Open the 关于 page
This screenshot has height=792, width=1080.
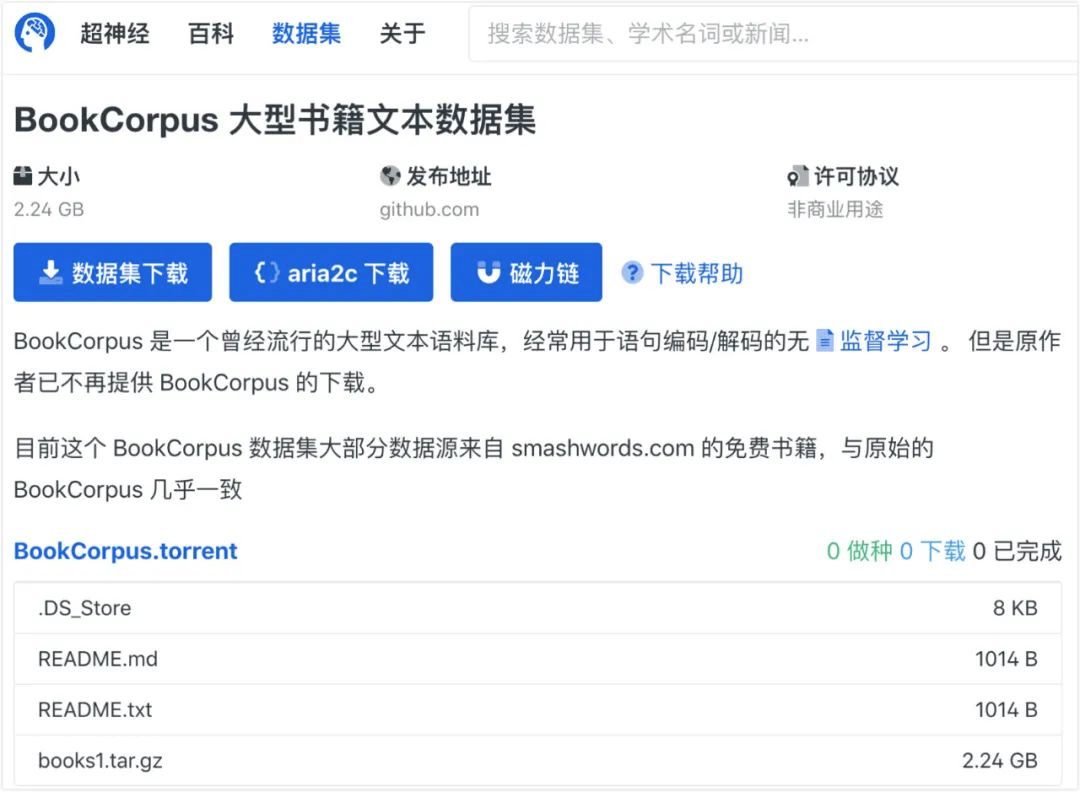tap(402, 33)
